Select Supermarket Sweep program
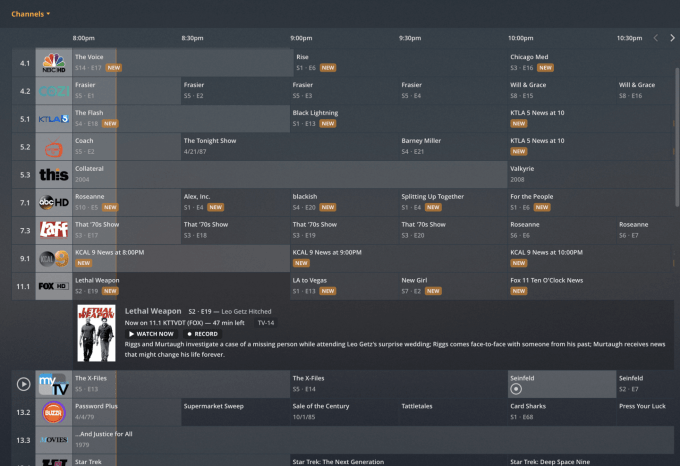 (235, 412)
